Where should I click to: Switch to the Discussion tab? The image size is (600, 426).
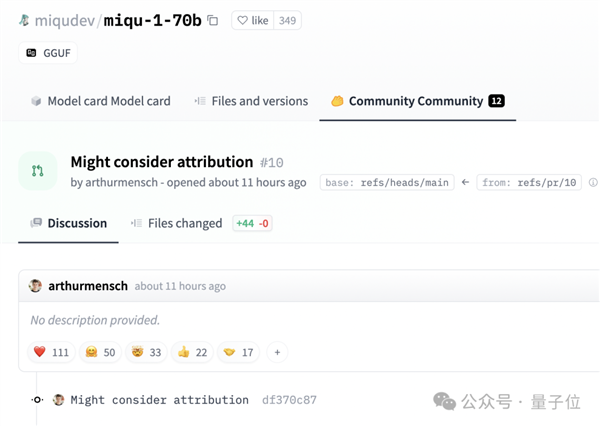coord(69,223)
